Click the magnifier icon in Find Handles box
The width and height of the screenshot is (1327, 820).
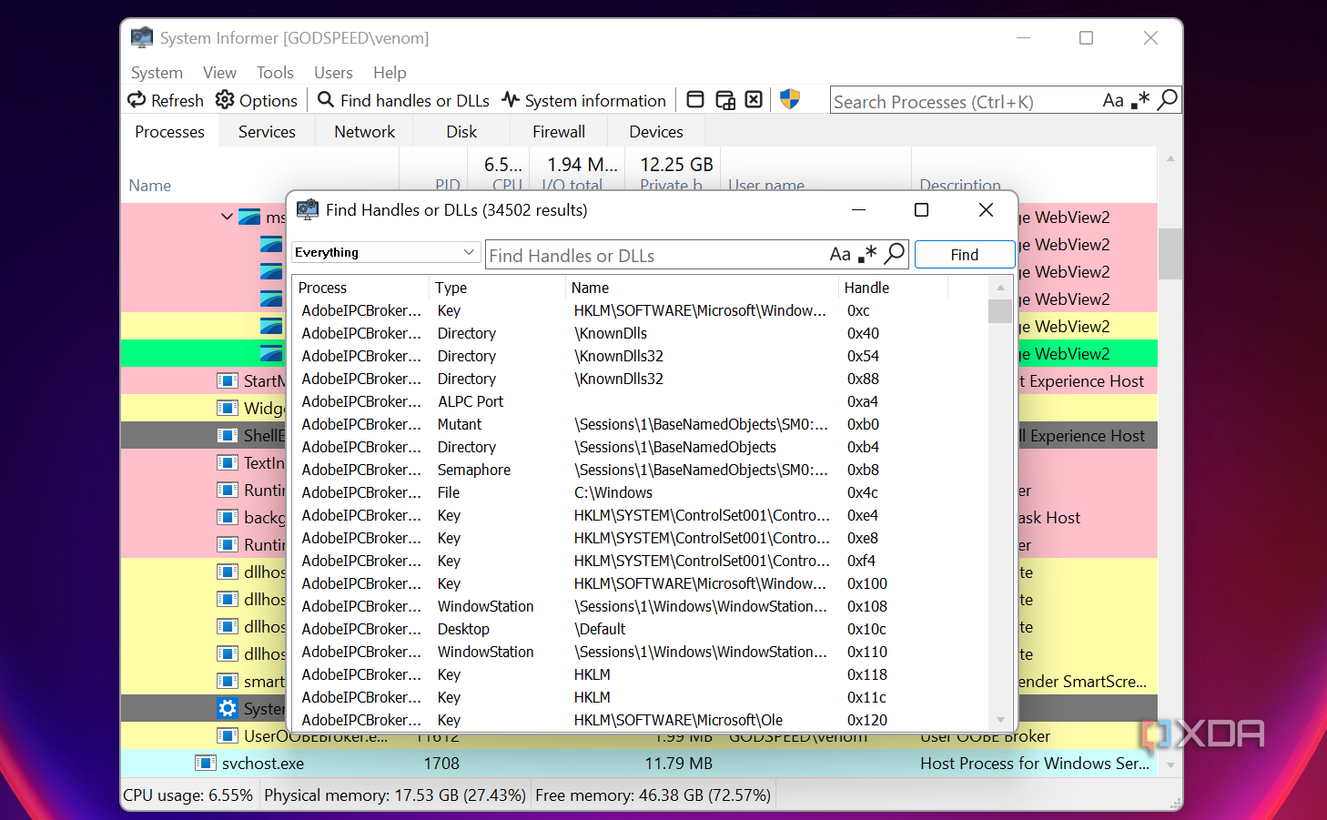point(895,254)
